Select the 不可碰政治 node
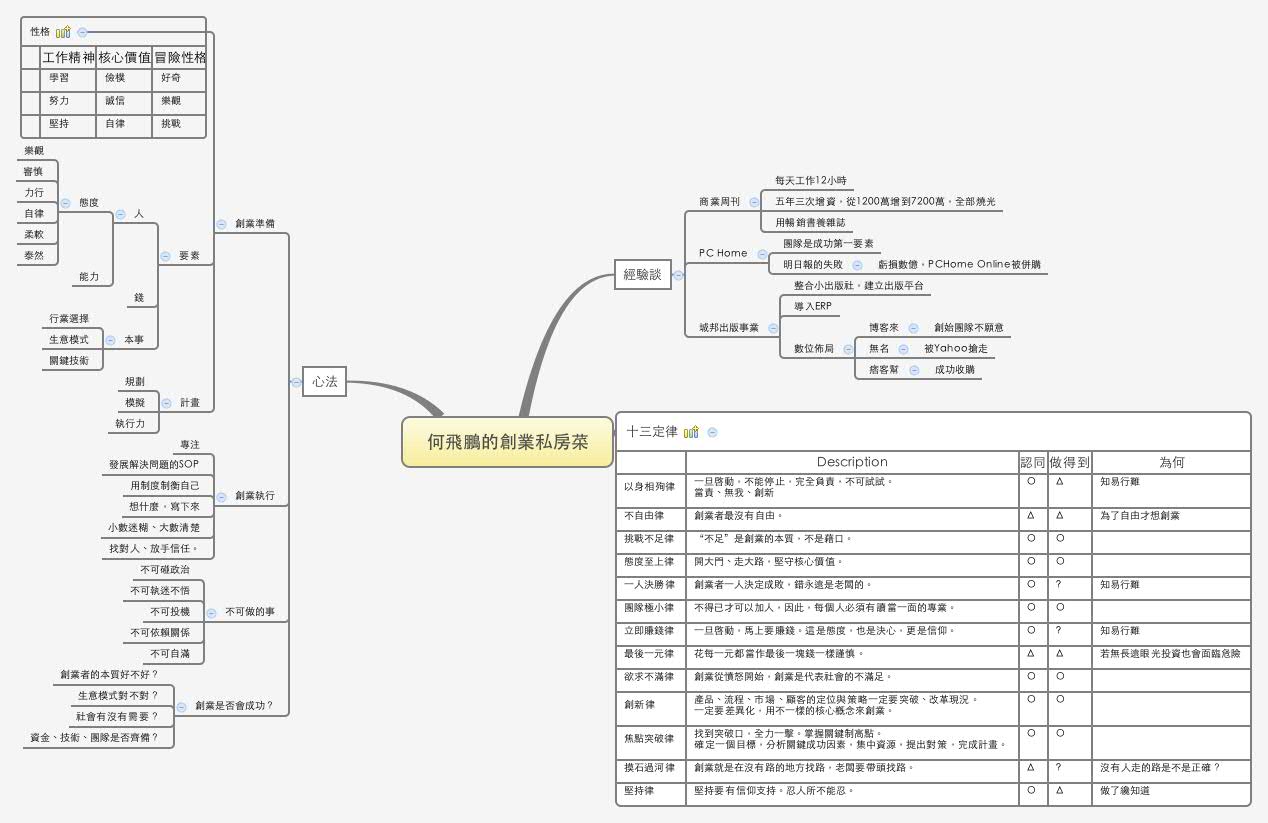The height and width of the screenshot is (823, 1268). pyautogui.click(x=165, y=570)
